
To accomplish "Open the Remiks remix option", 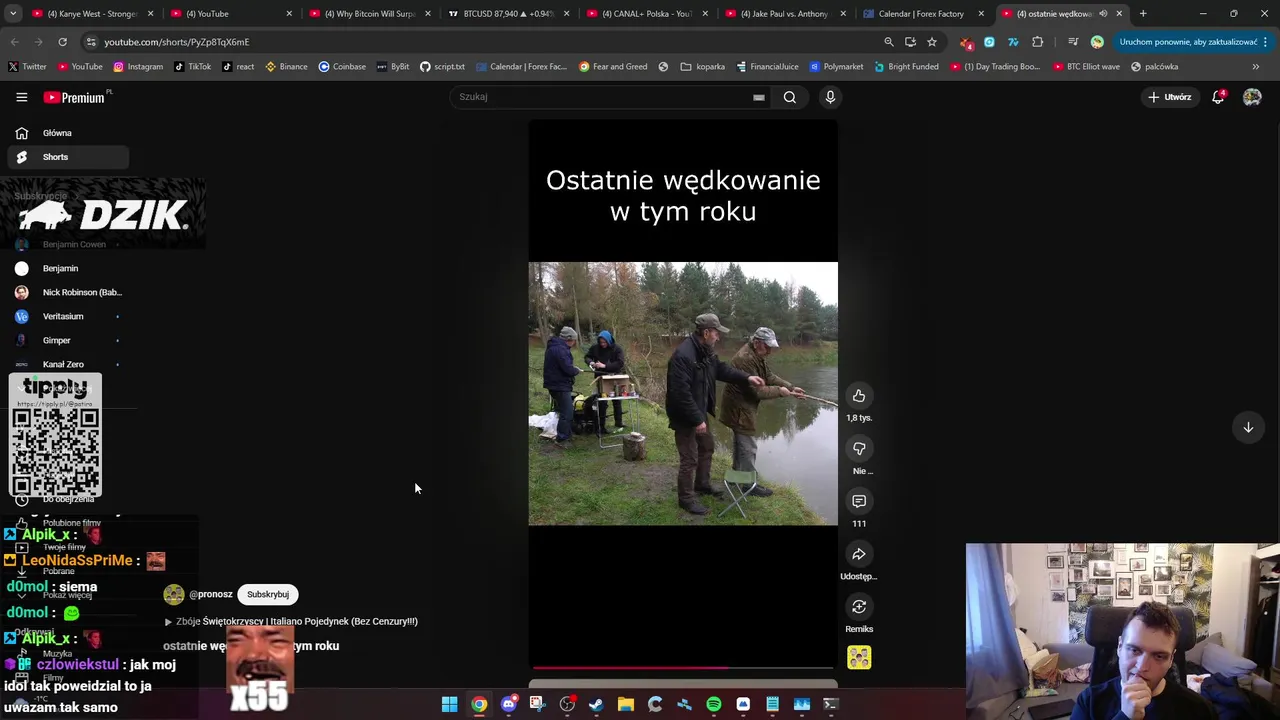I will pos(859,607).
